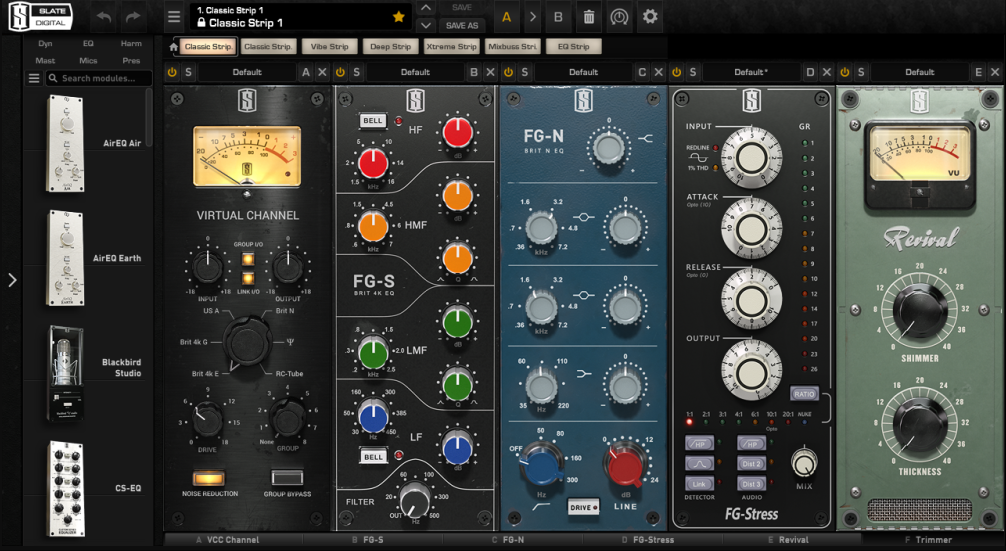Select the EQ Strip tab
Screen dimensions: 1006x551
coord(574,47)
